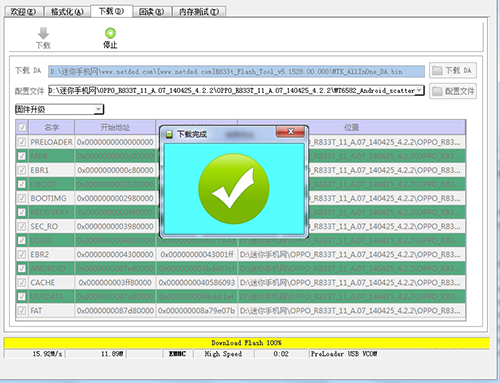Click the green Stop (停止) icon
The height and width of the screenshot is (383, 500).
(110, 33)
